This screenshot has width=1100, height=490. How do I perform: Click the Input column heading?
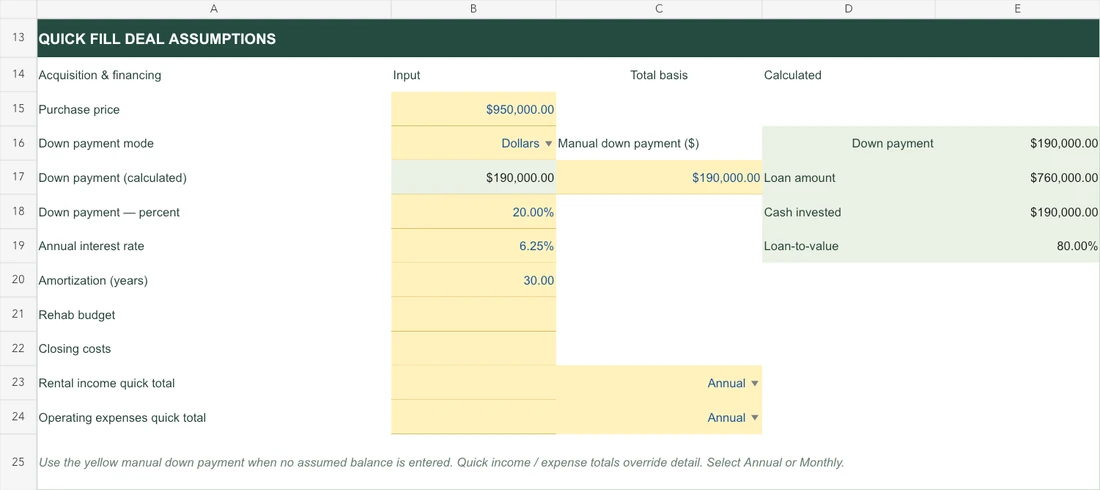[407, 75]
